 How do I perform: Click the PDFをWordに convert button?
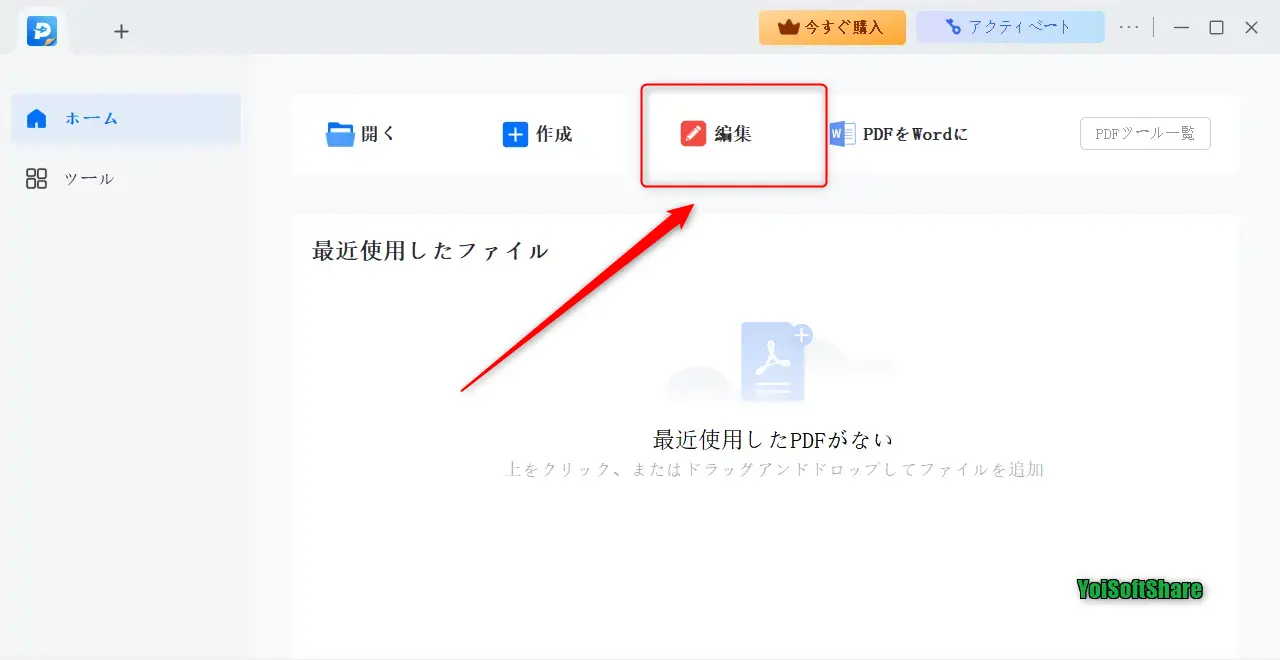(x=898, y=134)
